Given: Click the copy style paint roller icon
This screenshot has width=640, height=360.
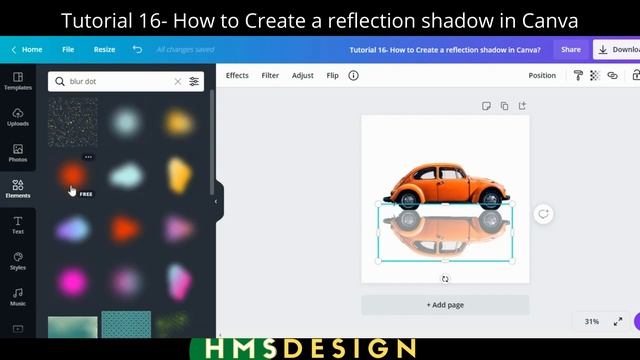Looking at the screenshot, I should 578,76.
